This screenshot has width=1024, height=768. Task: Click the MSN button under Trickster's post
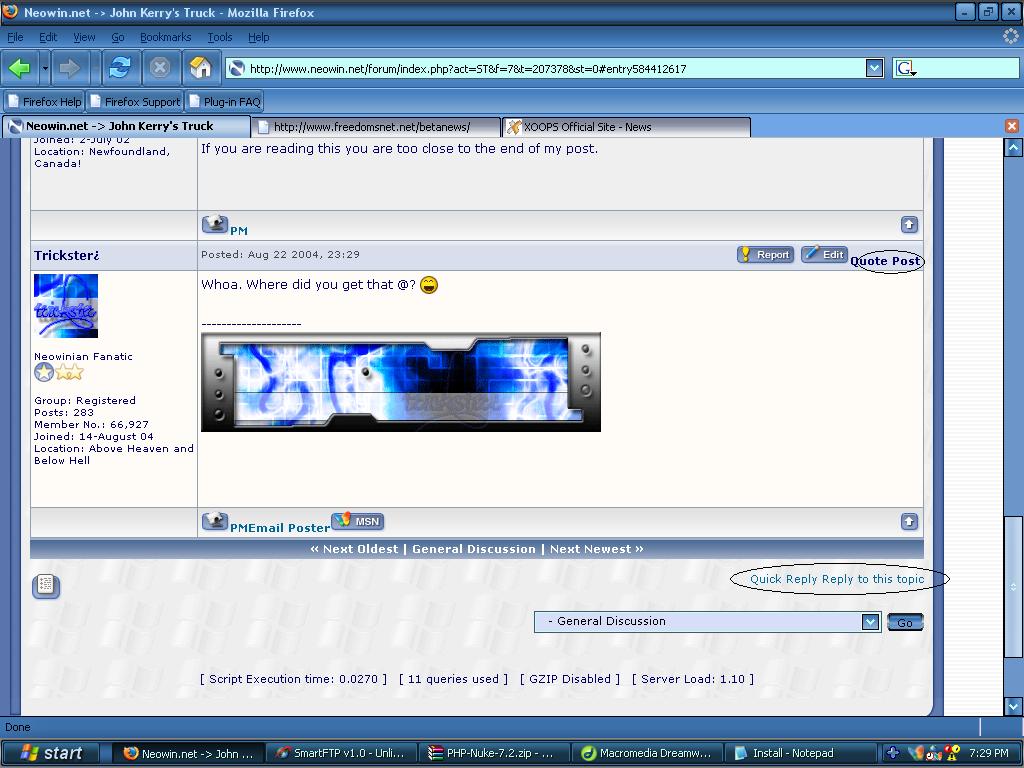pos(358,521)
